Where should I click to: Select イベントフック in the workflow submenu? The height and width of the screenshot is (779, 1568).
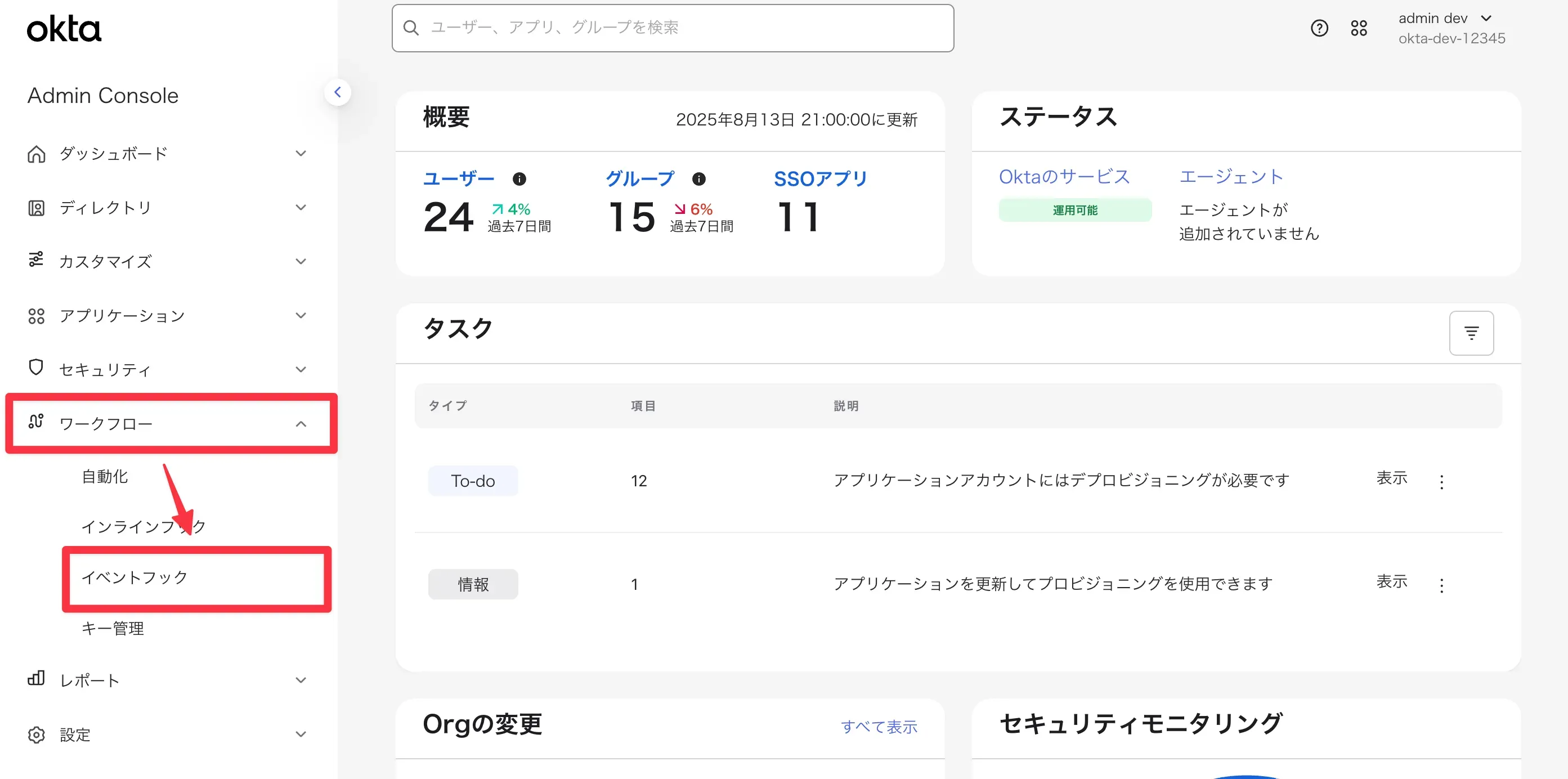click(x=135, y=577)
